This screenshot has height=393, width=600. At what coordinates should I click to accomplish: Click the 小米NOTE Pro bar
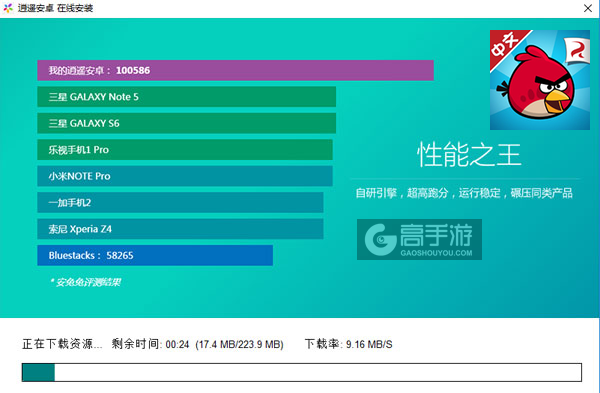[185, 176]
